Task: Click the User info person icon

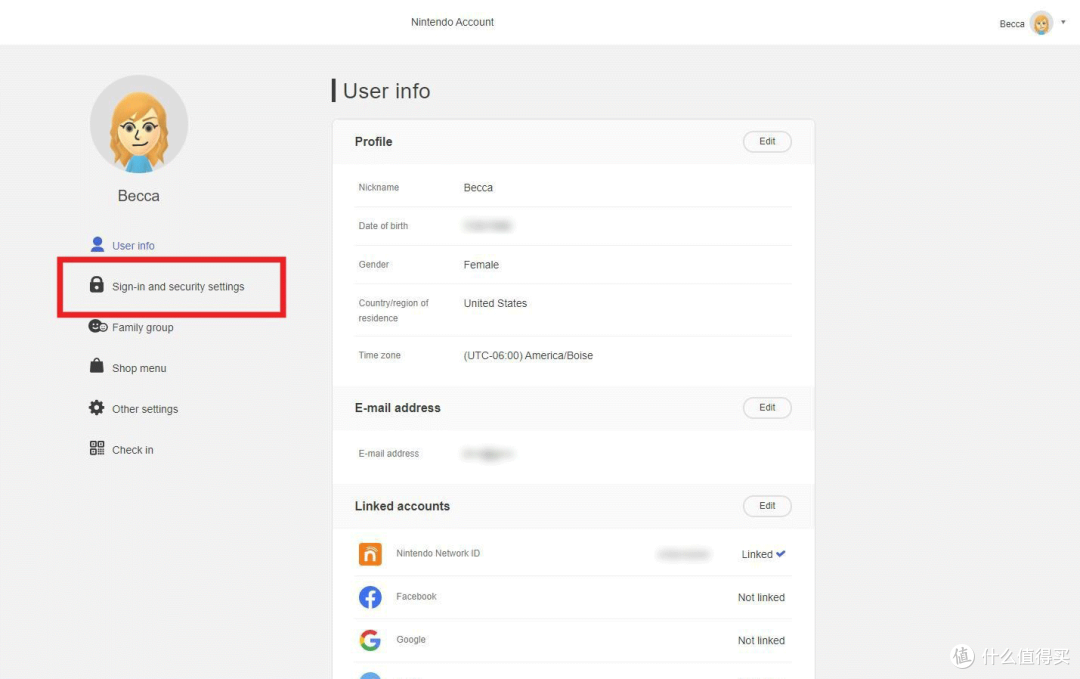Action: [x=97, y=244]
